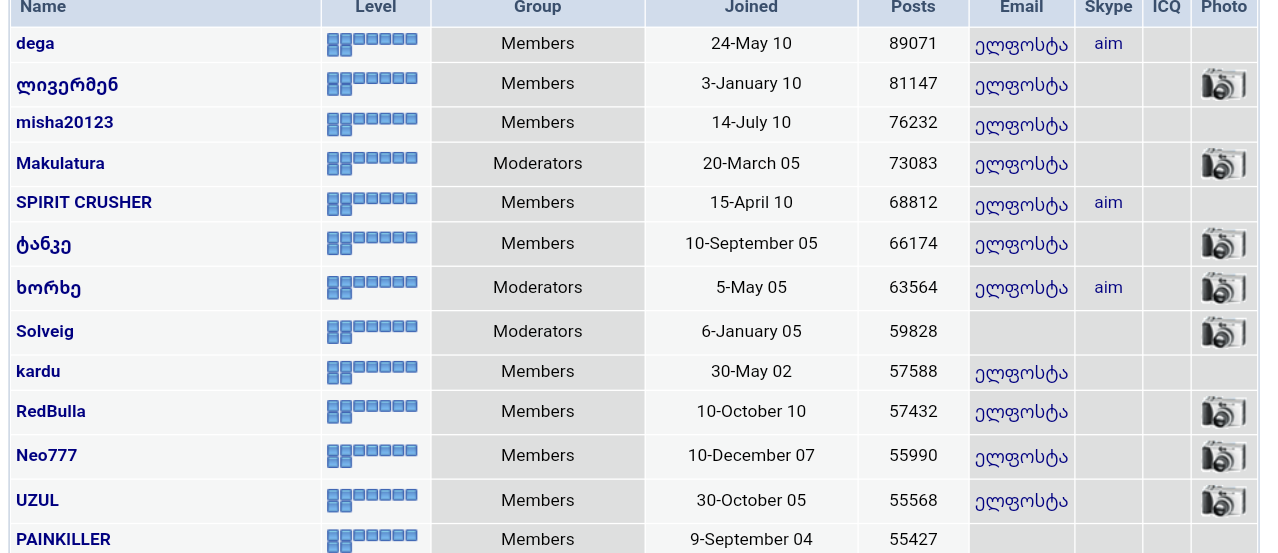Open PAINKILLER's profile link
Viewport: 1278px width, 553px height.
(x=63, y=540)
